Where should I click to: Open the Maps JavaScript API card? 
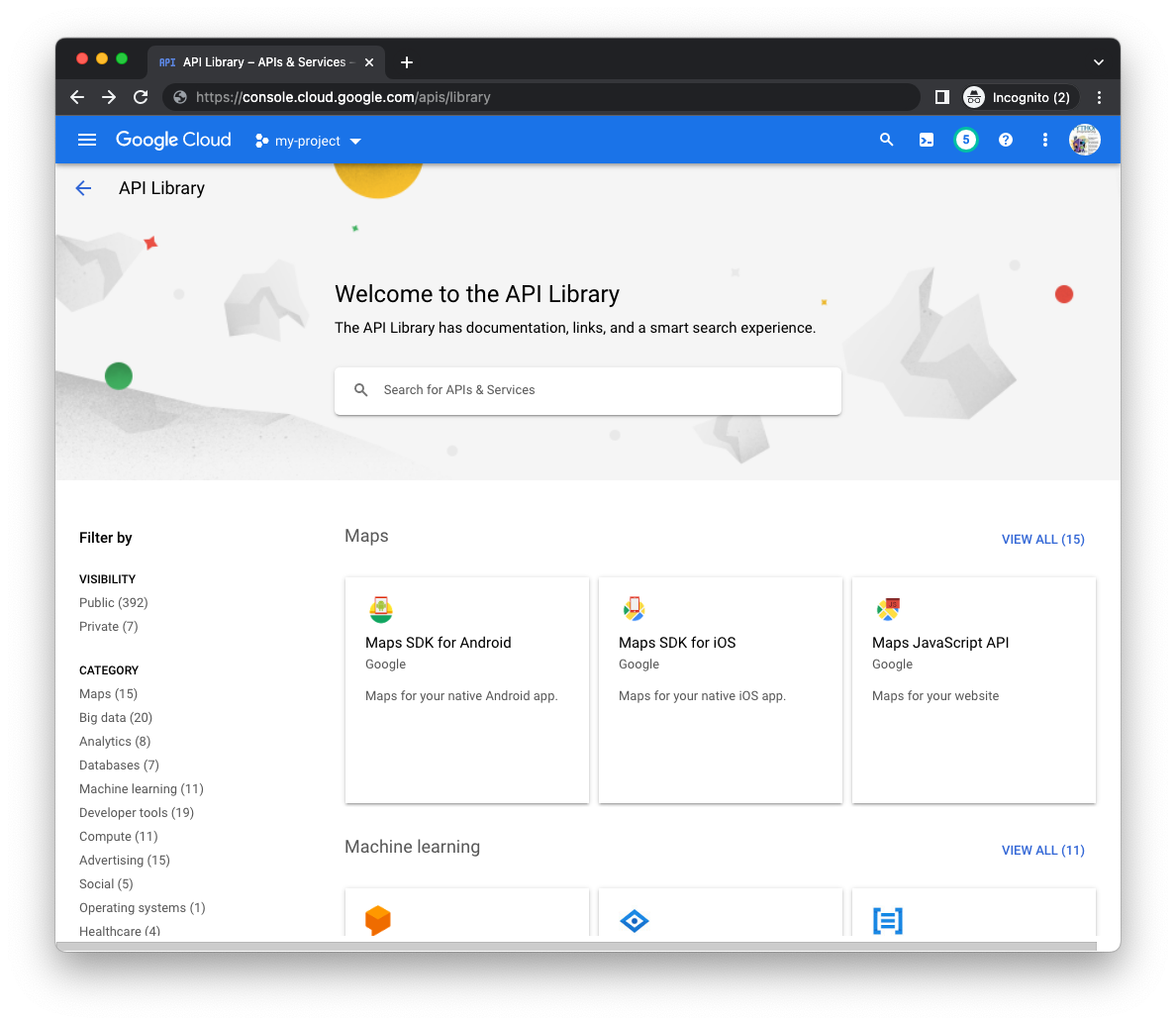tap(973, 689)
